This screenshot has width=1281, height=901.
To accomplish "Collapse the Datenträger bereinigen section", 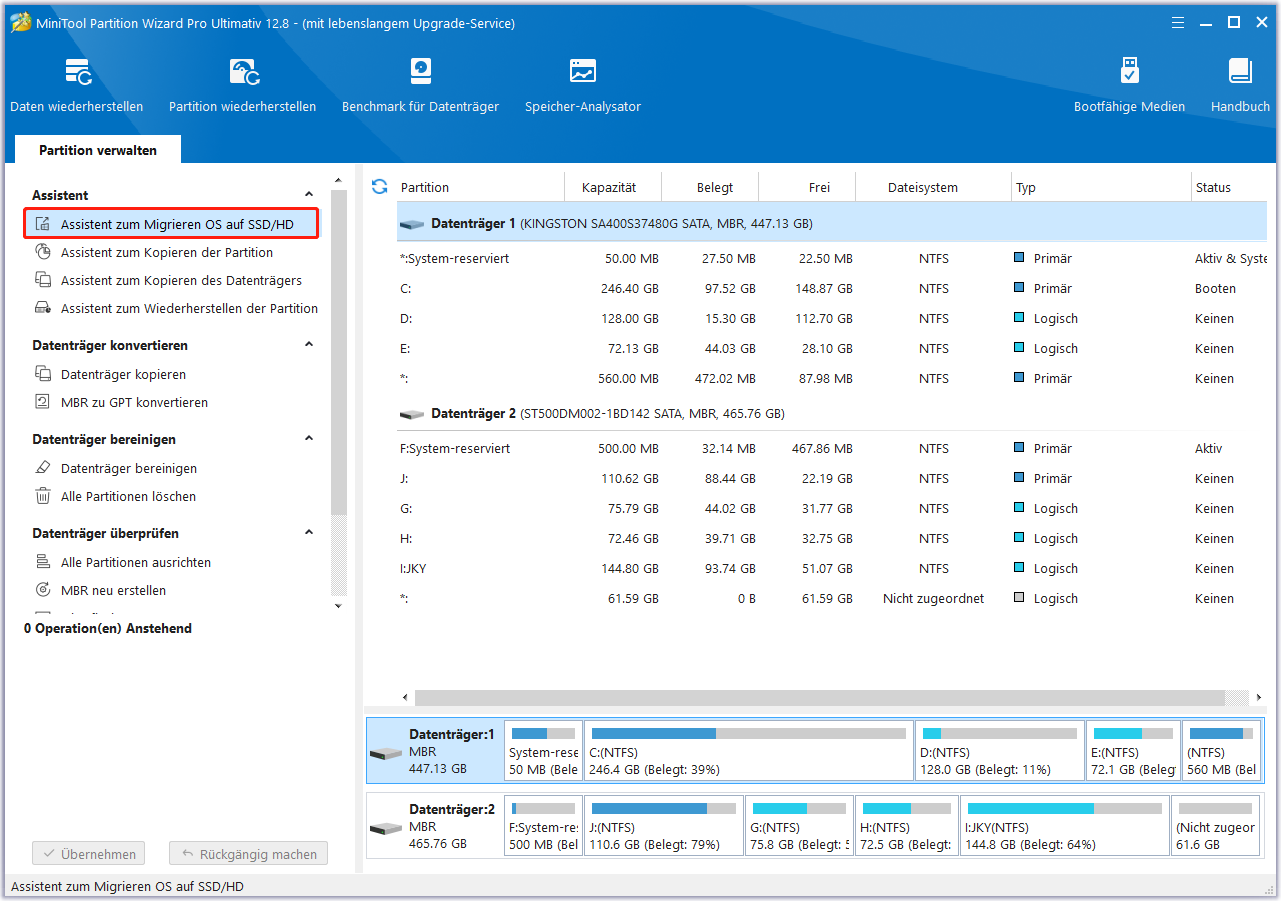I will point(309,438).
